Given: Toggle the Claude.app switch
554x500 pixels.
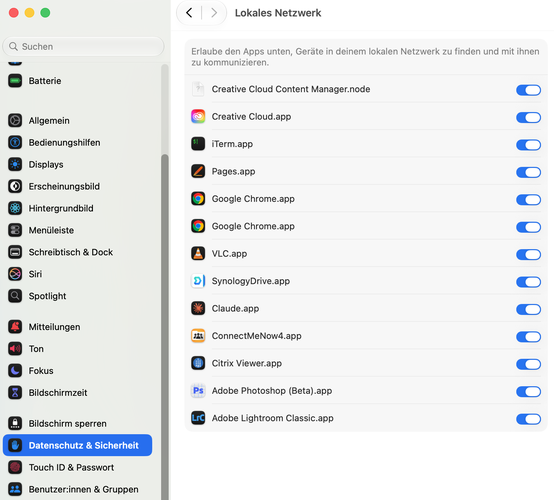Looking at the screenshot, I should click(x=528, y=310).
